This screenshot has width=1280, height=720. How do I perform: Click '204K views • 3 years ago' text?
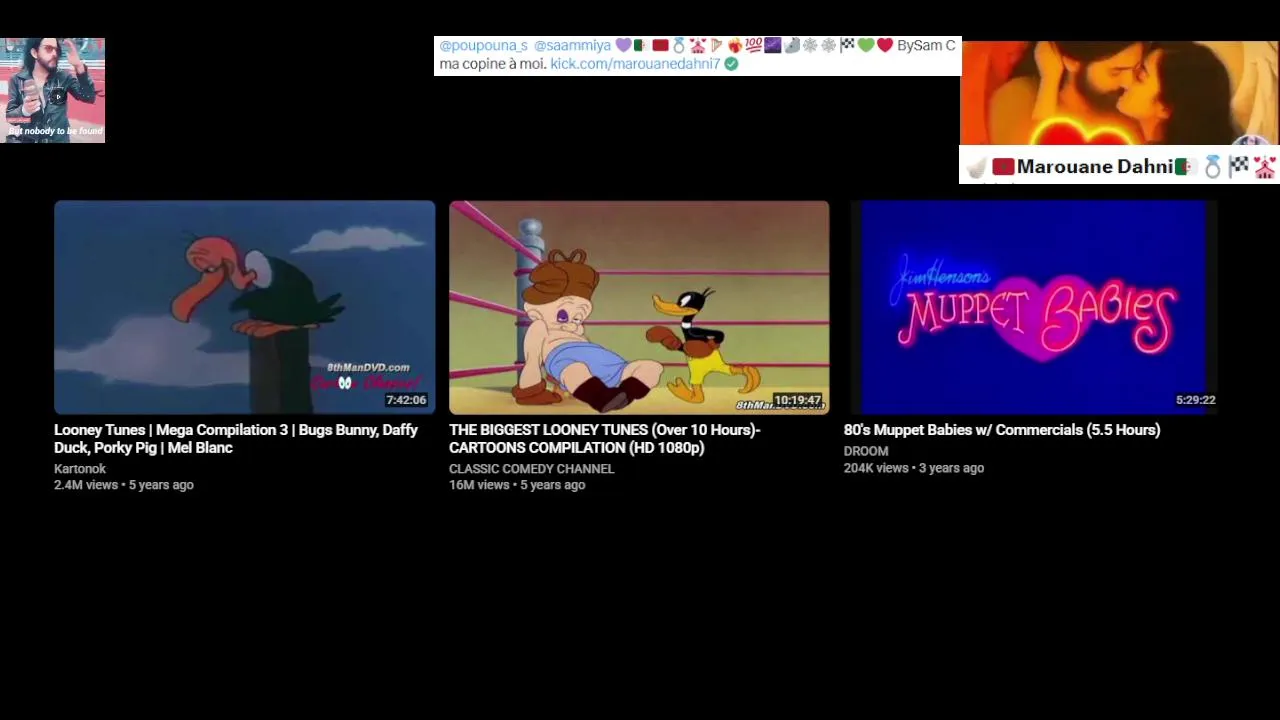[914, 468]
